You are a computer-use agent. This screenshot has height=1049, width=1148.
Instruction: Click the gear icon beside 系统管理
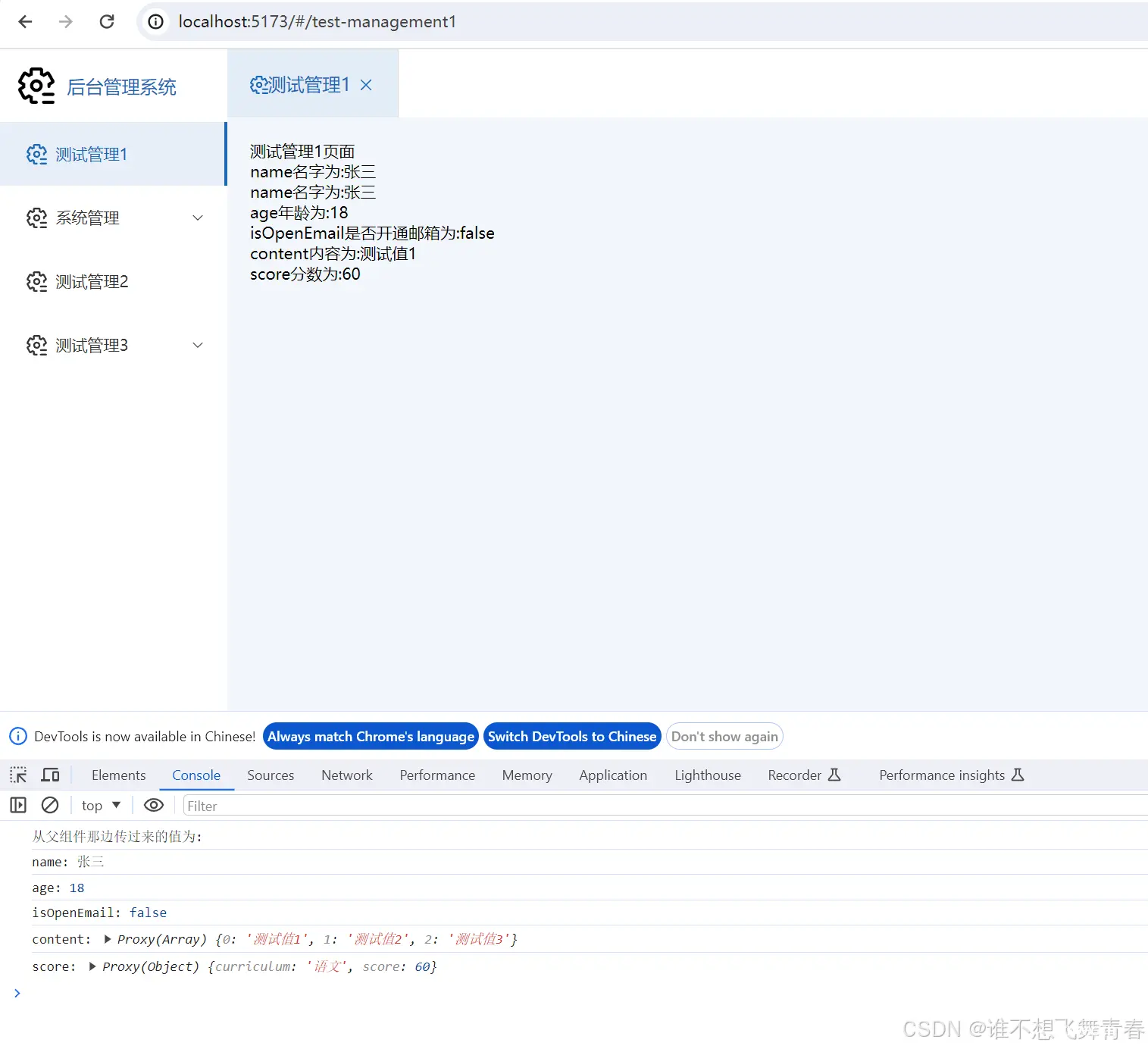tap(36, 218)
